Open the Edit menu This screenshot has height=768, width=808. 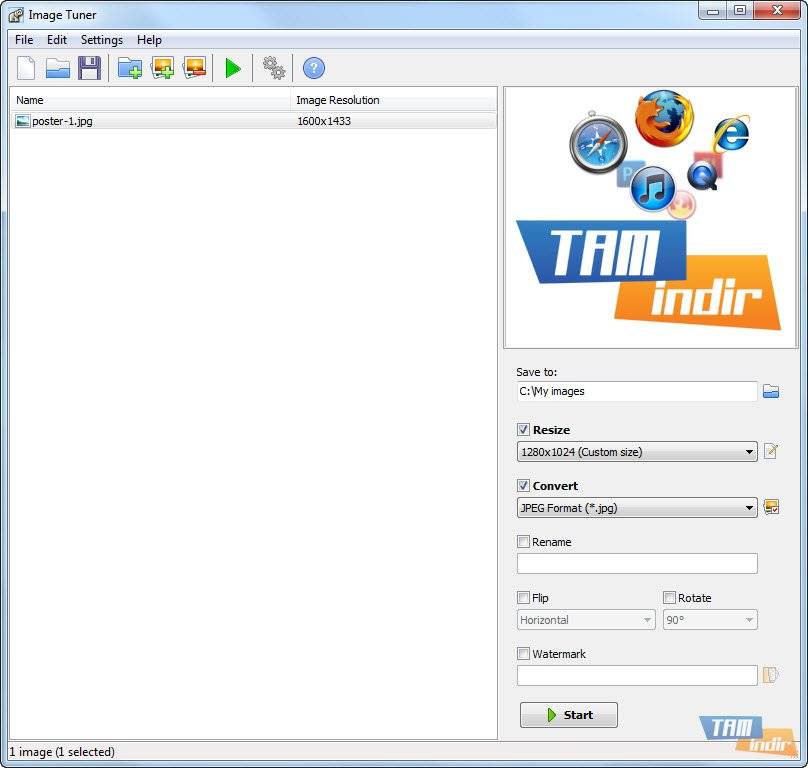[x=57, y=40]
